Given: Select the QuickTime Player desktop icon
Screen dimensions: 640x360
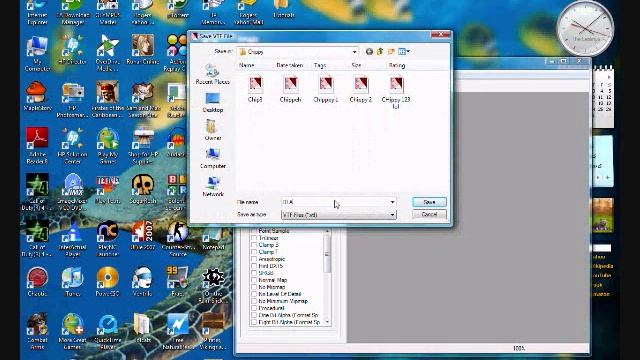Looking at the screenshot, I should (x=107, y=331).
